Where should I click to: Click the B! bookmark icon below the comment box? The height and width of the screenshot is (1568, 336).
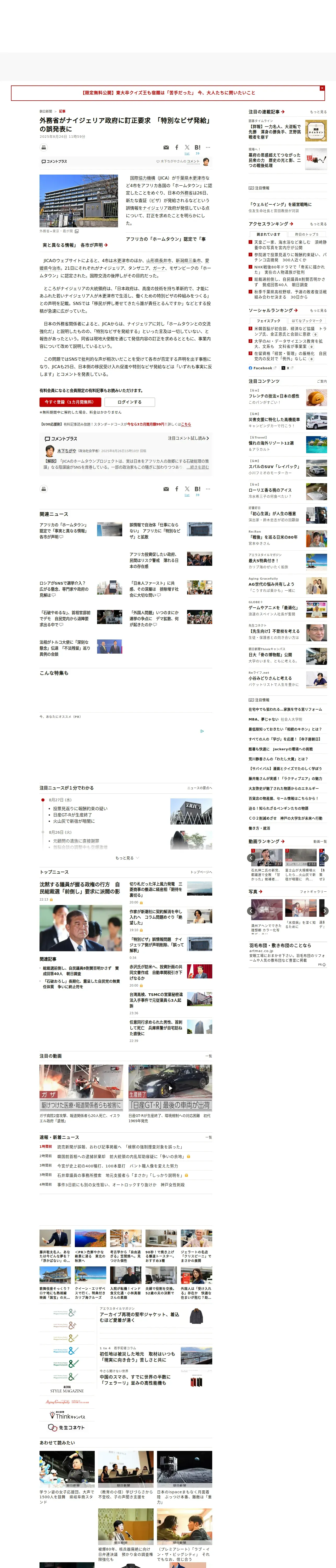pos(198,489)
